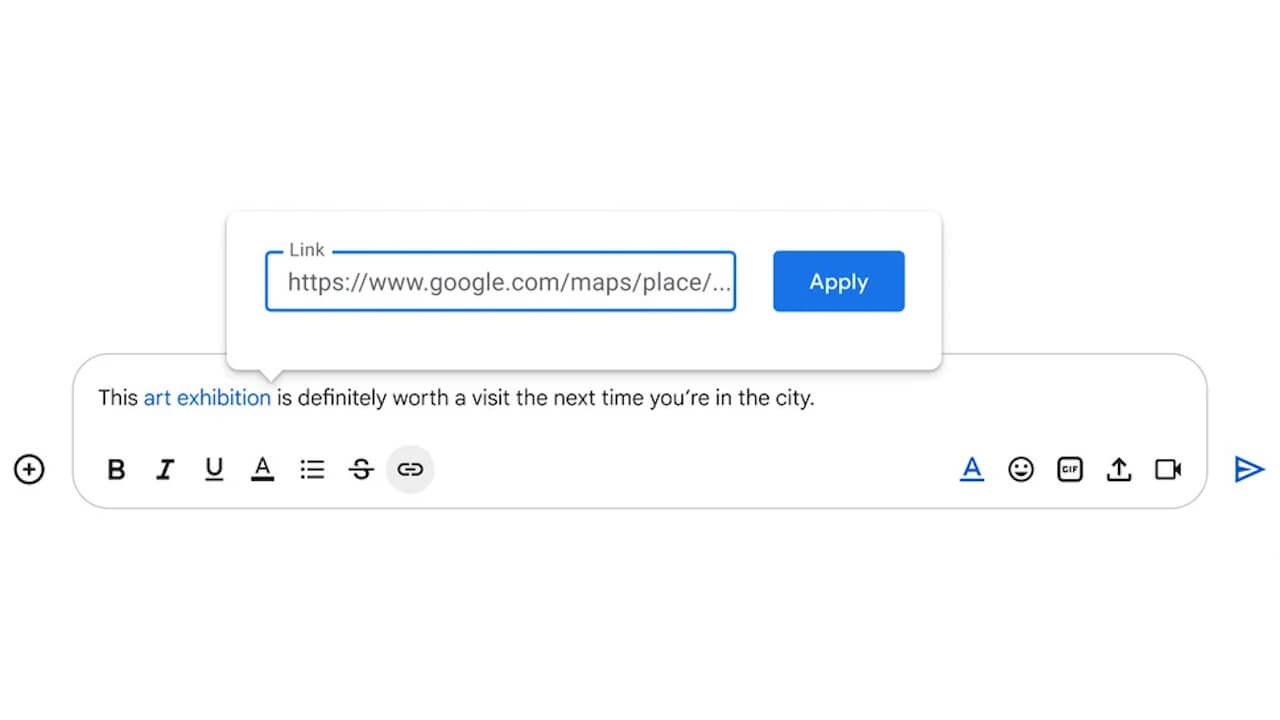Open the GIF picker
The height and width of the screenshot is (720, 1280).
pyautogui.click(x=1069, y=469)
